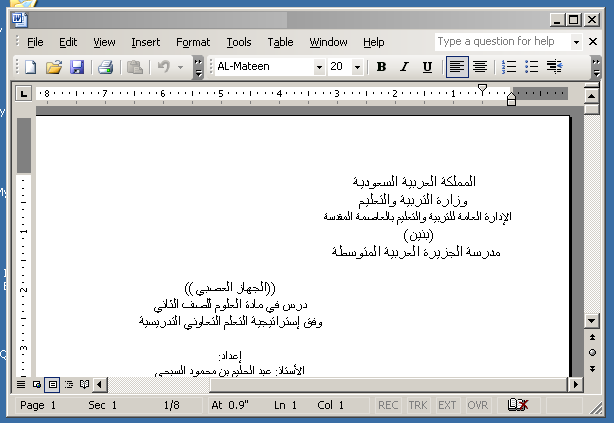Open the Table menu
The height and width of the screenshot is (423, 614).
(280, 42)
